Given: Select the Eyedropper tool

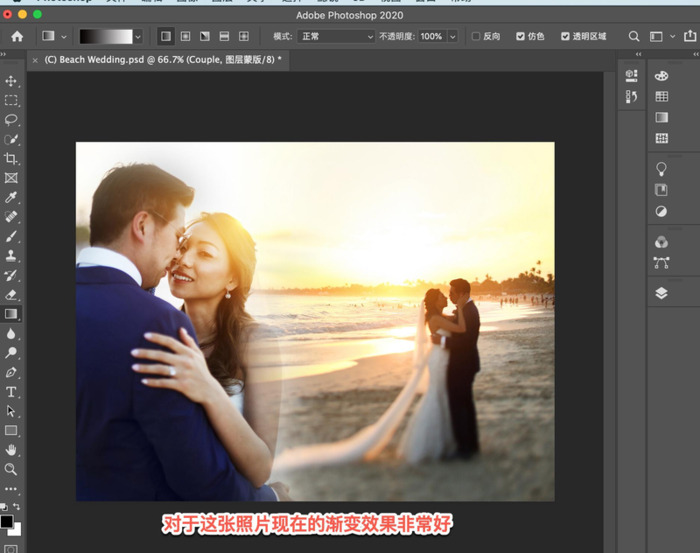Looking at the screenshot, I should tap(11, 197).
